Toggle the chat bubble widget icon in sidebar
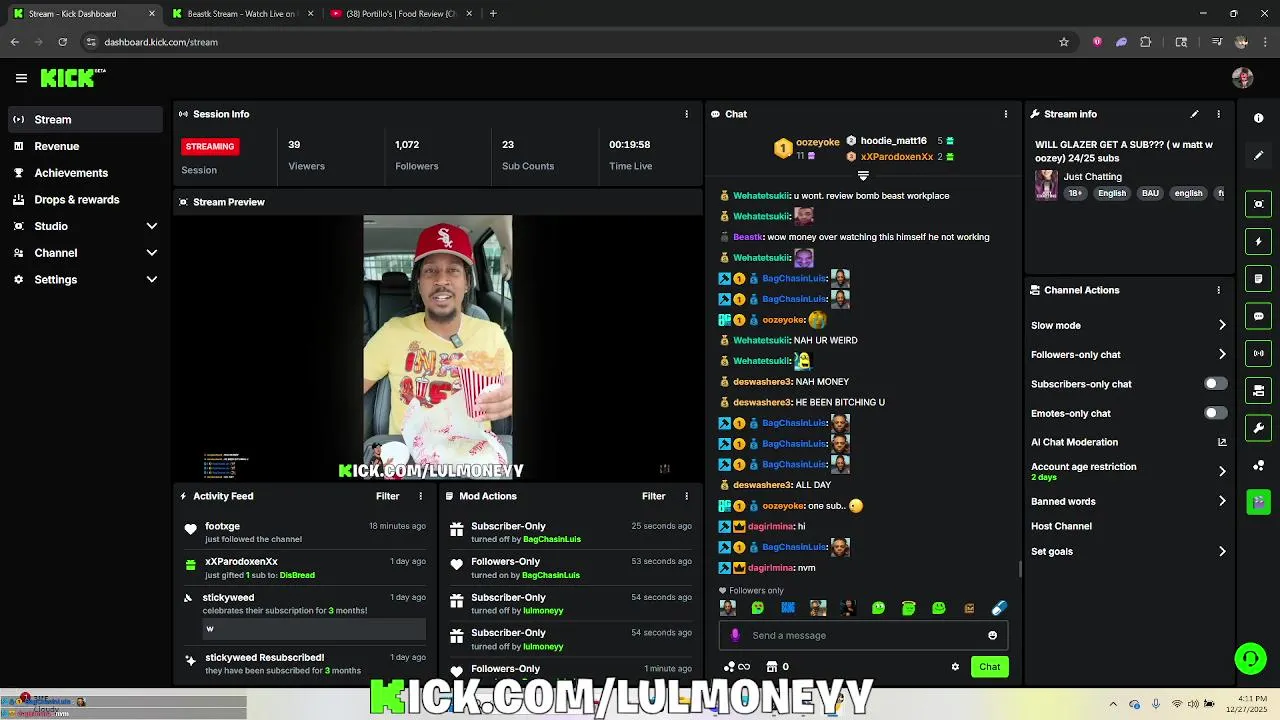The width and height of the screenshot is (1280, 720). 1259,316
